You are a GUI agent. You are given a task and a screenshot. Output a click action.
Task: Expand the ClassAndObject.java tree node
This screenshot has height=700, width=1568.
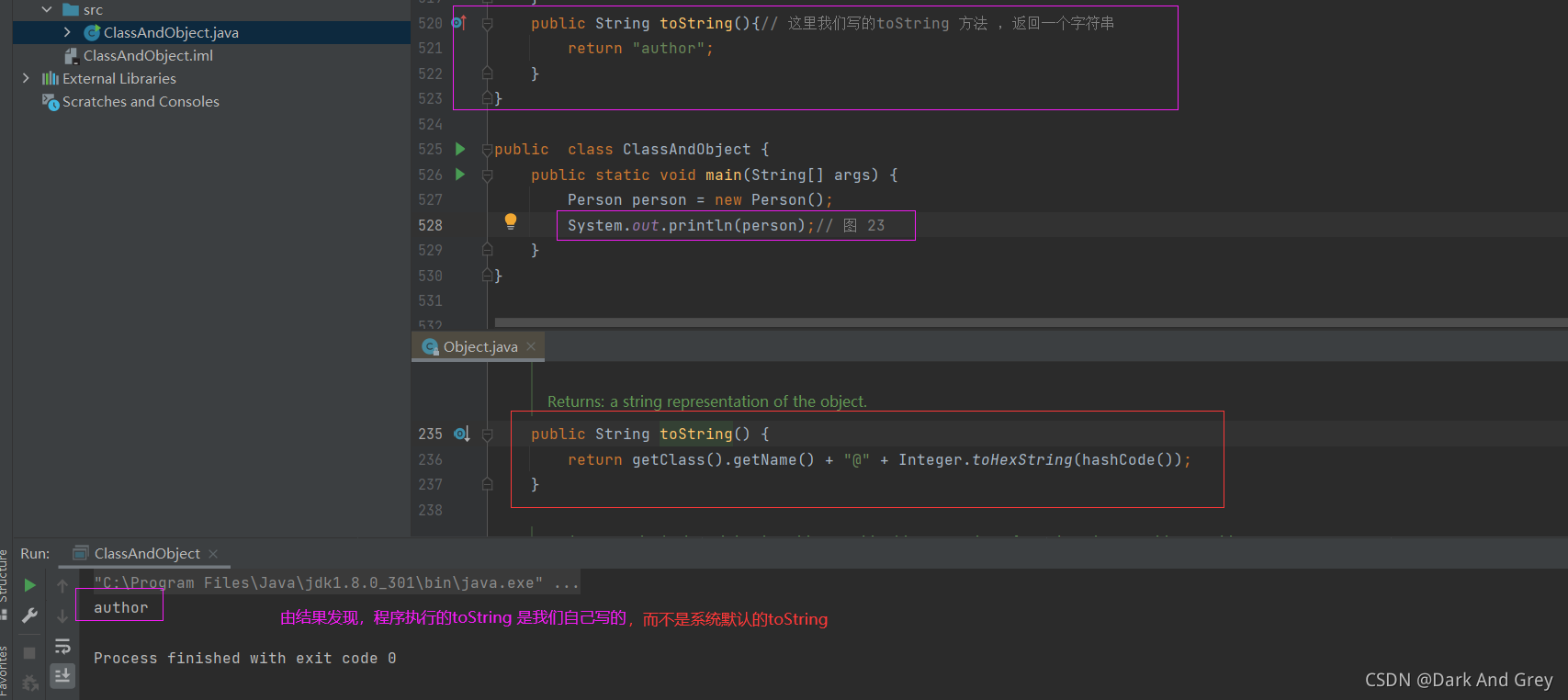[67, 32]
